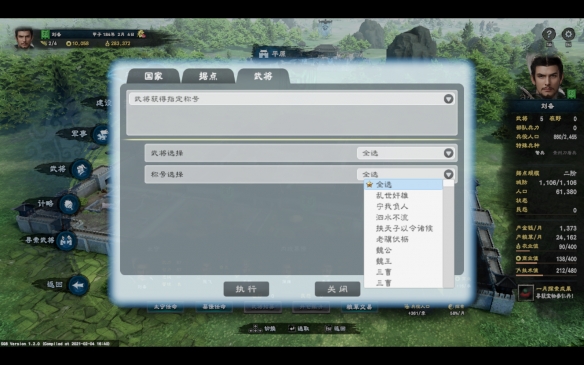The width and height of the screenshot is (584, 365).
Task: Click the 产金钱/月 1,373 value
Action: (x=568, y=228)
